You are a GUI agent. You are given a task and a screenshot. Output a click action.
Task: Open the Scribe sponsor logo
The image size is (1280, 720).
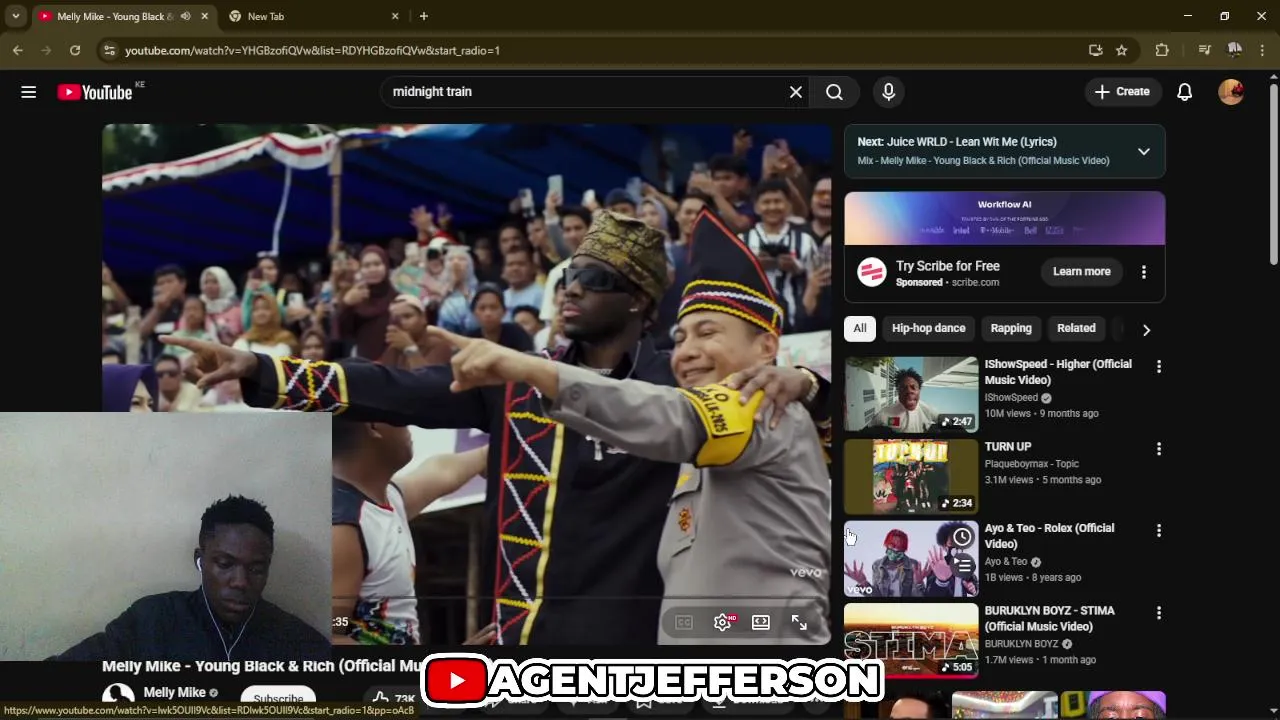pyautogui.click(x=872, y=272)
